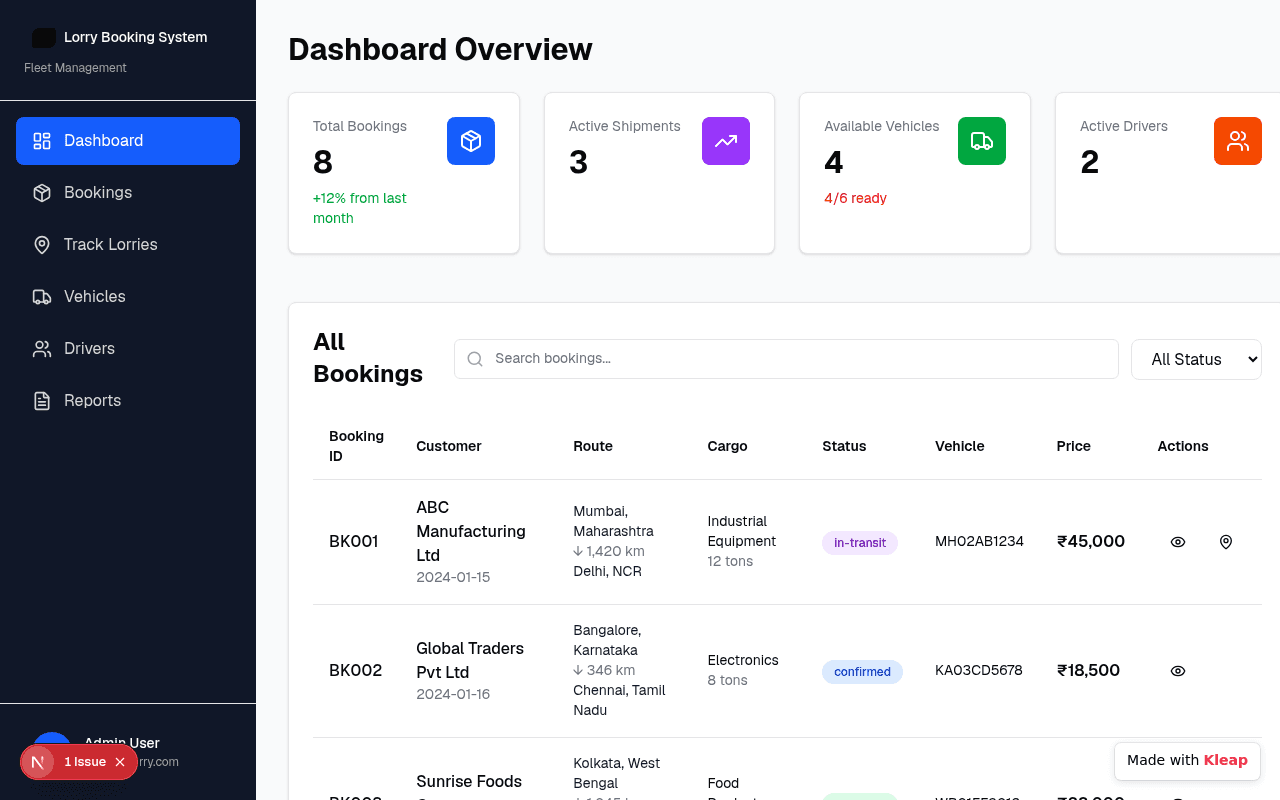Click the Active Drivers card
Image resolution: width=1280 pixels, height=800 pixels.
[x=1168, y=173]
